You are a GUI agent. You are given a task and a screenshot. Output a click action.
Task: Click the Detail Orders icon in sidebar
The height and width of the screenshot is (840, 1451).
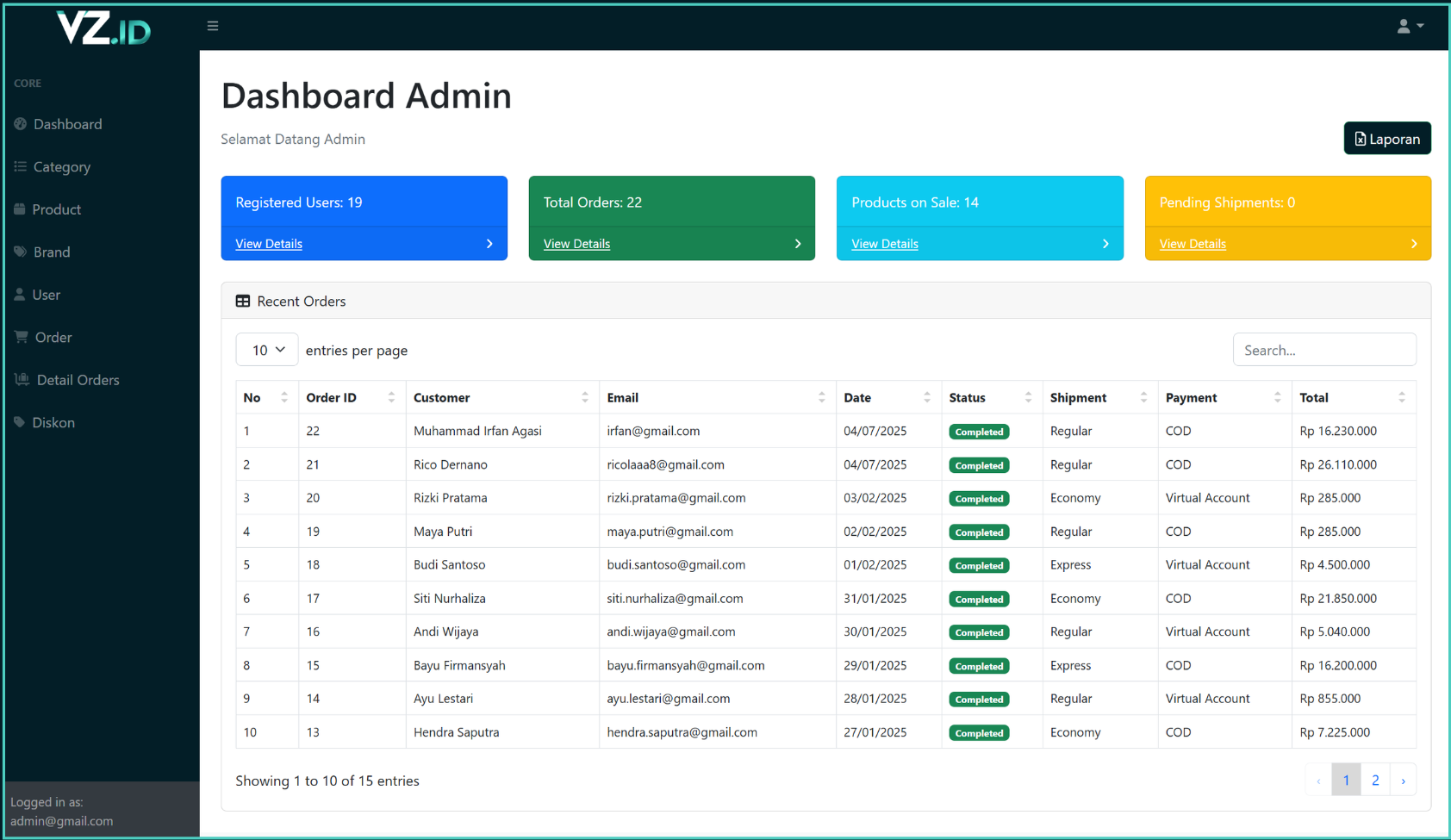coord(22,379)
